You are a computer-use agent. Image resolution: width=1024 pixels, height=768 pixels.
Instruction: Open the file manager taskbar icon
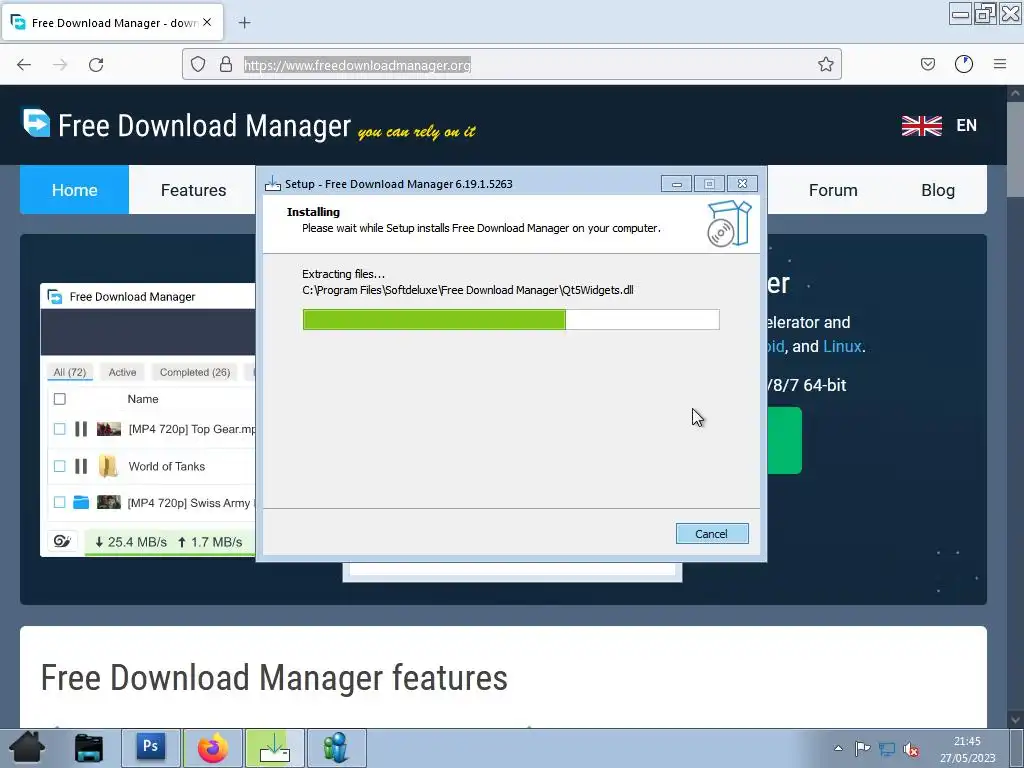[89, 748]
